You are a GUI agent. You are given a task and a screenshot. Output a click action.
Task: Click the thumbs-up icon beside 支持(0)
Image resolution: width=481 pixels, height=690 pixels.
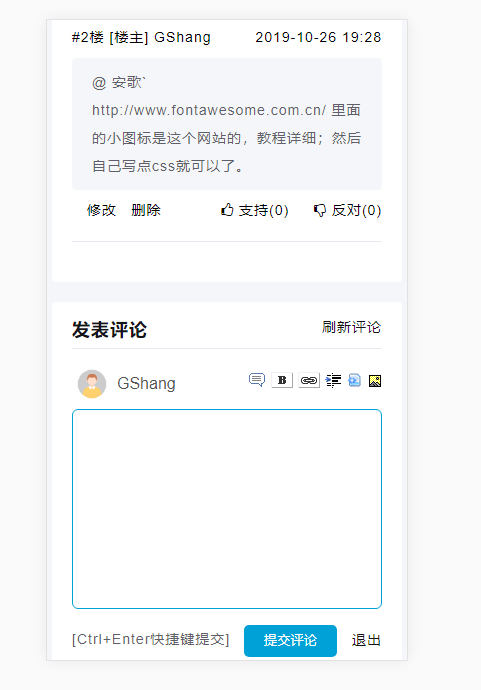(x=227, y=210)
